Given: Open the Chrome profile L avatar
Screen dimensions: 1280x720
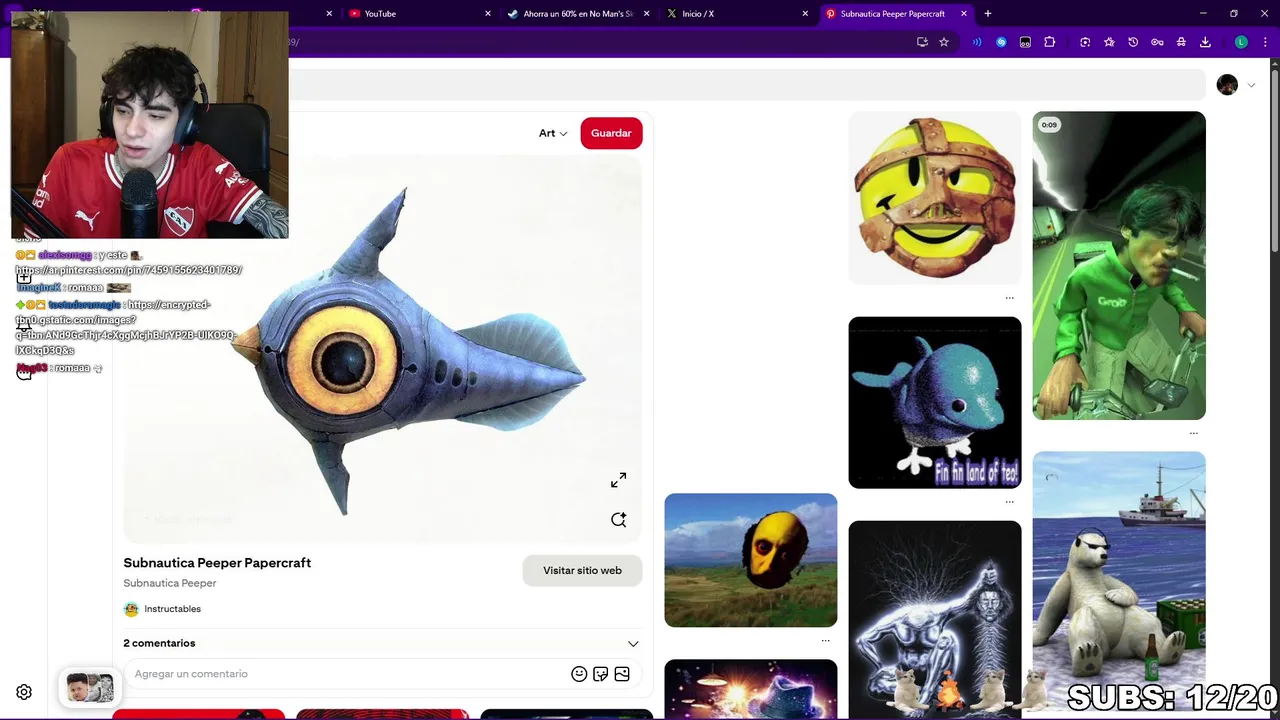Looking at the screenshot, I should (x=1241, y=42).
